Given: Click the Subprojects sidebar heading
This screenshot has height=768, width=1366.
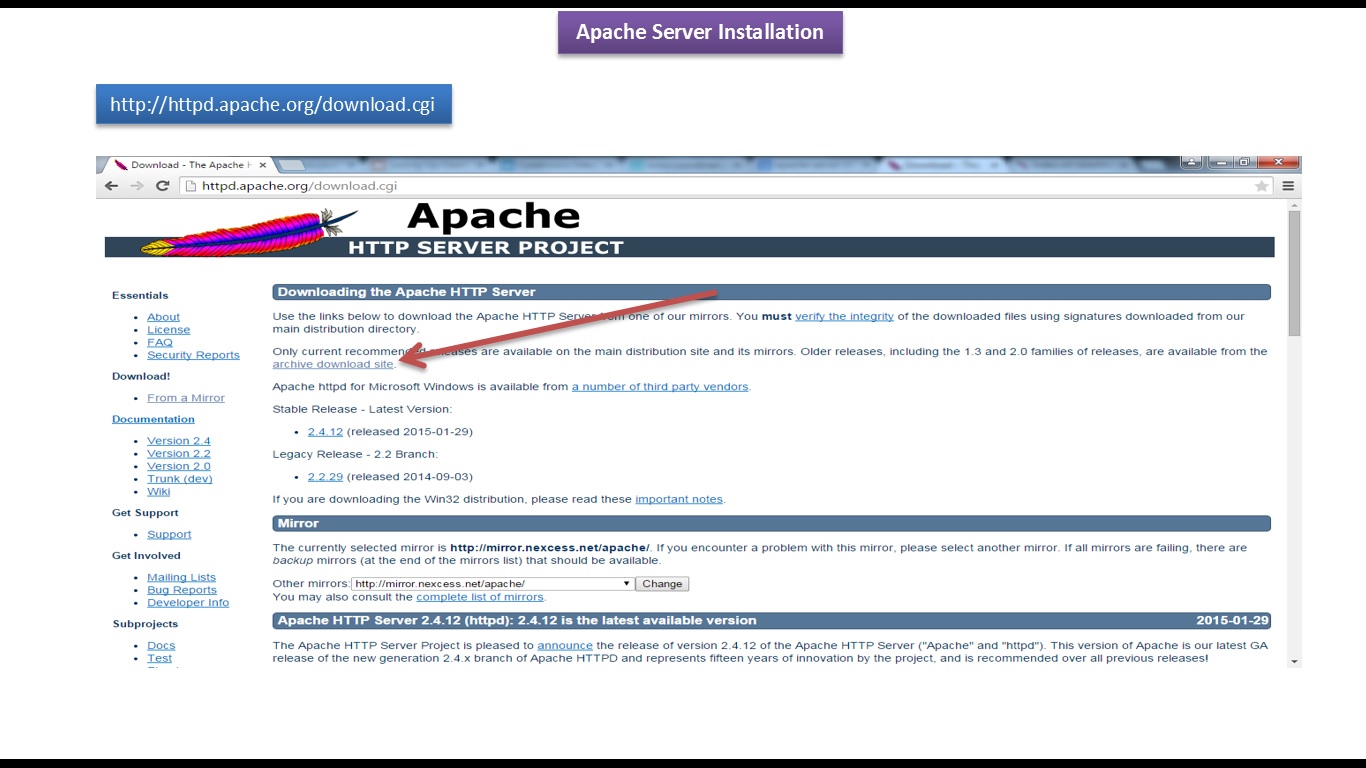Looking at the screenshot, I should [x=145, y=624].
